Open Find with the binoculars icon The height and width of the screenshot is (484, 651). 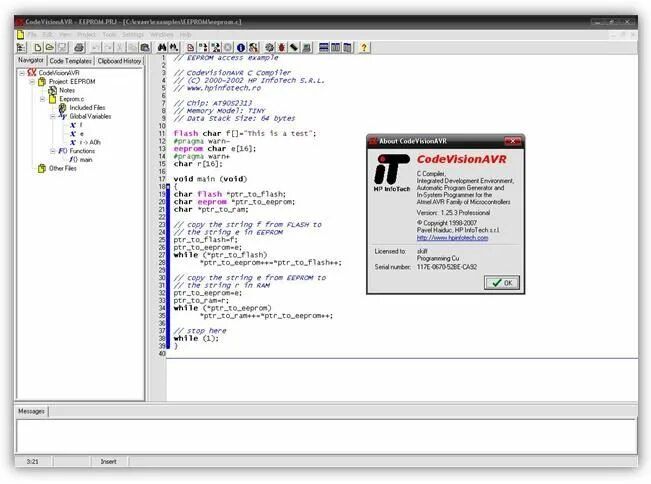click(162, 48)
